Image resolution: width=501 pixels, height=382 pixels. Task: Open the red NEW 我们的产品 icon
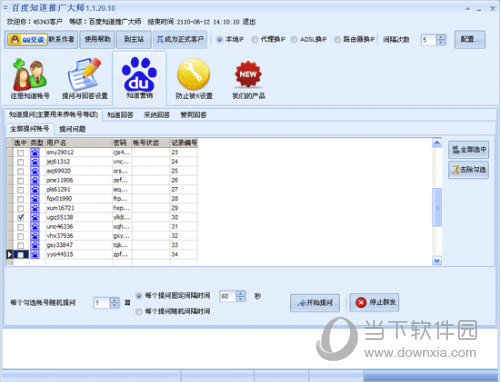pos(248,79)
